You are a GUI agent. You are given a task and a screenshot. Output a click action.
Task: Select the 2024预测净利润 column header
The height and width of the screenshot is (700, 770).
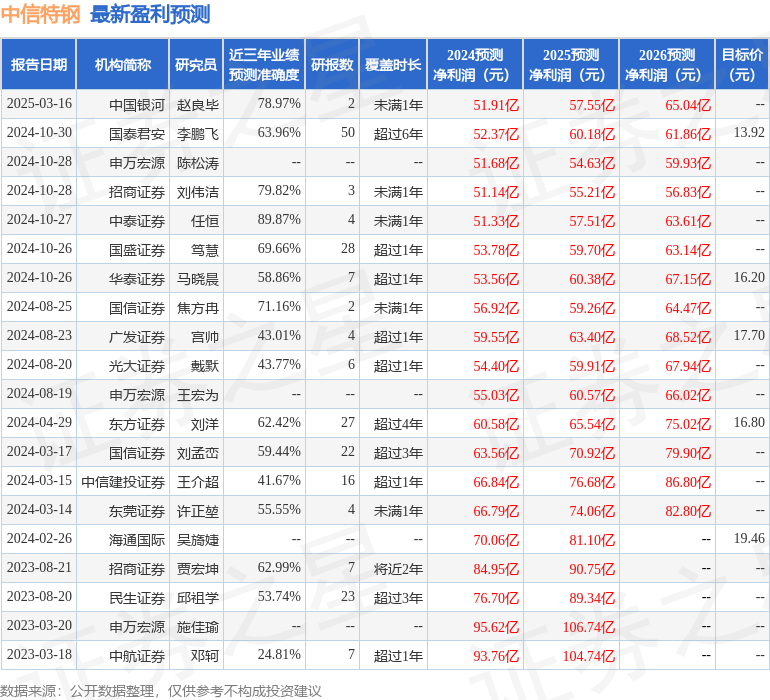[474, 65]
